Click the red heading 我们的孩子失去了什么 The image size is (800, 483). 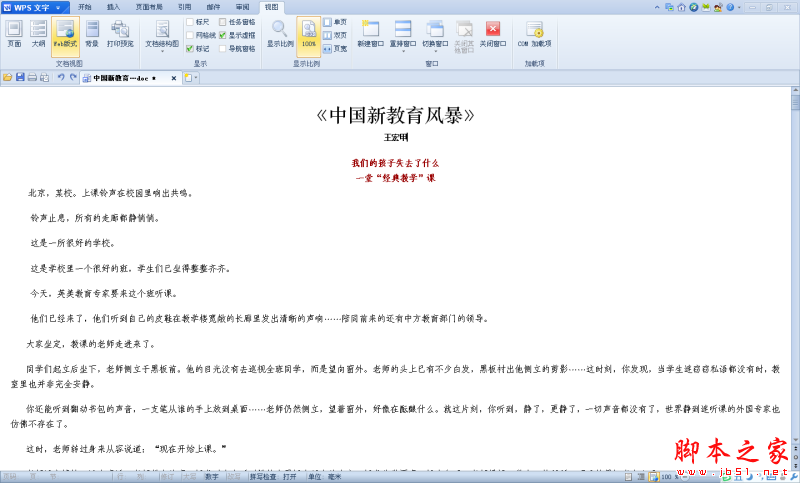coord(395,163)
